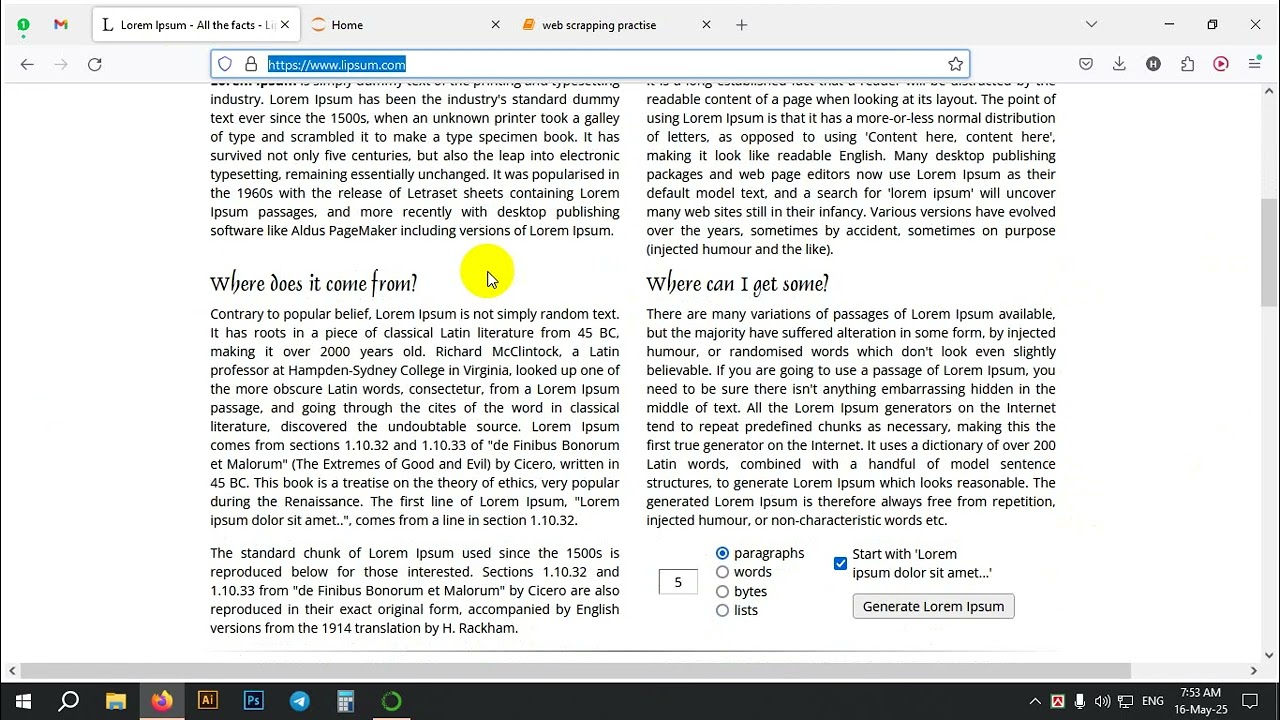The width and height of the screenshot is (1280, 720).
Task: Open Calculator from taskbar
Action: [345, 701]
